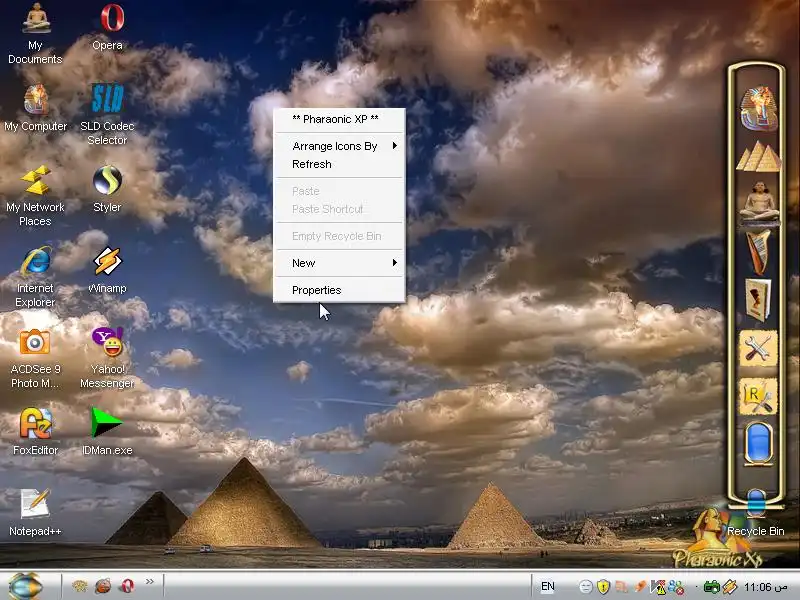
Task: Click the disabled Empty Recycle Bin entry
Action: point(339,236)
